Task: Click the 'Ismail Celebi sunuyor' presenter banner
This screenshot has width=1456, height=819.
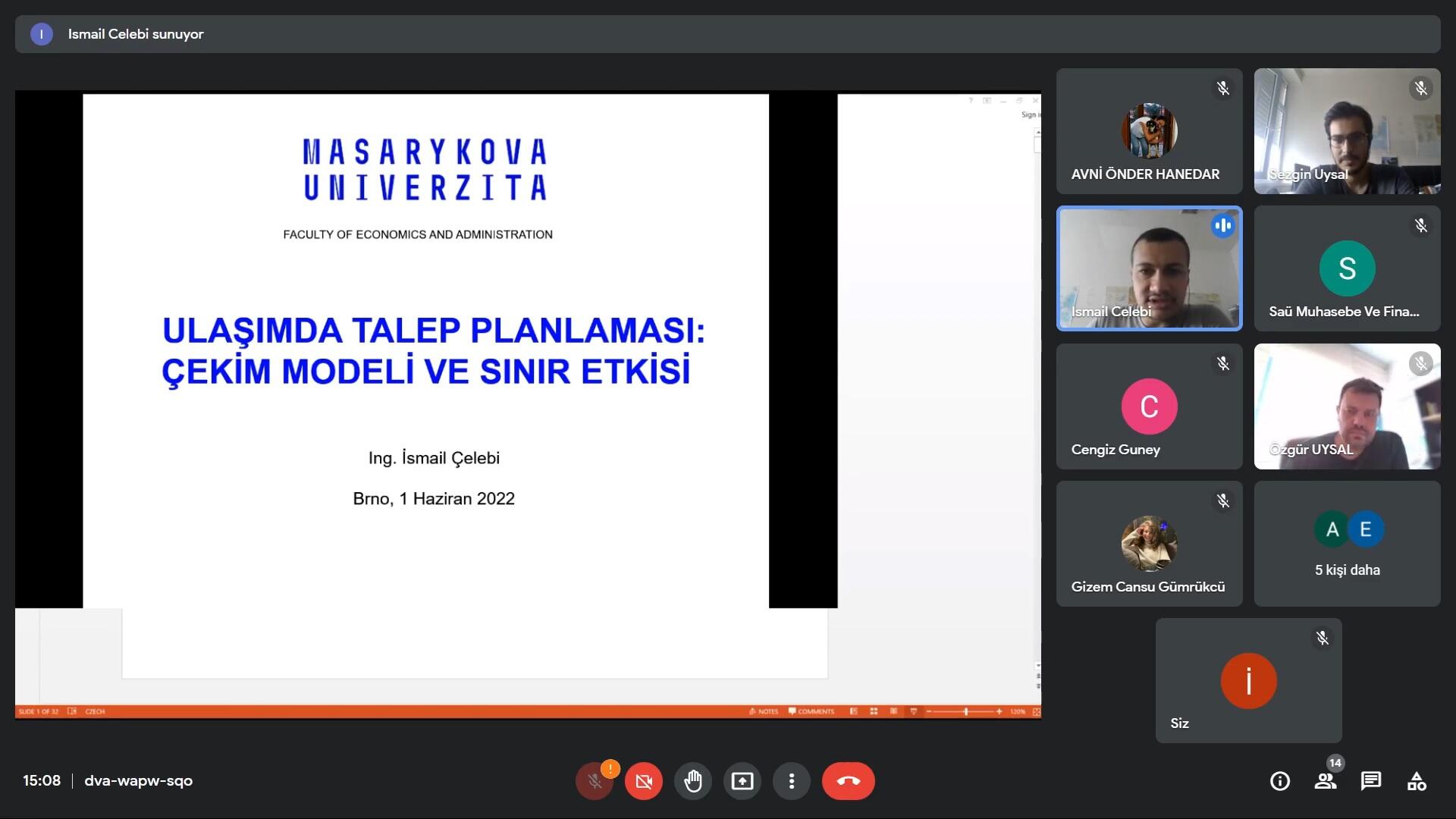Action: (x=728, y=34)
